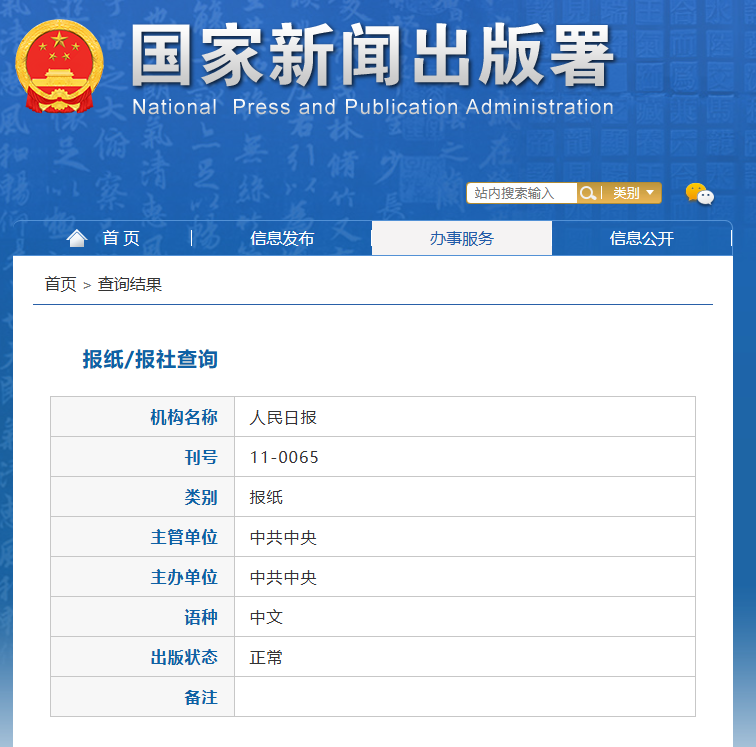Click the 报纸/报社查询 heading
This screenshot has width=756, height=747.
pyautogui.click(x=150, y=359)
